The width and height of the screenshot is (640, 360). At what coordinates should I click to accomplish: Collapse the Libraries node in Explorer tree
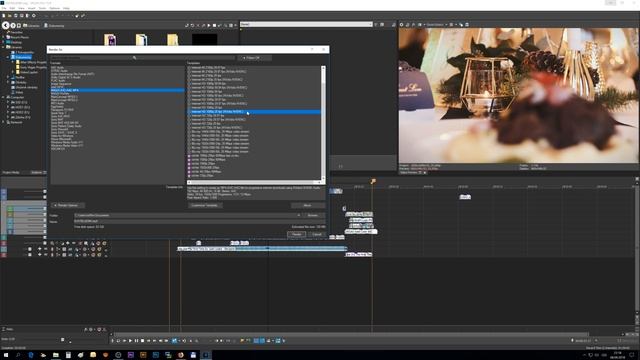pos(4,47)
